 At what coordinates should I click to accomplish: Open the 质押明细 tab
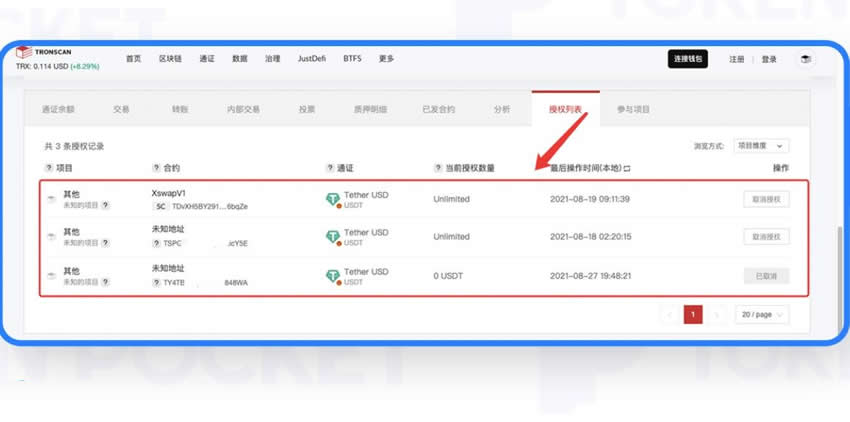click(x=370, y=109)
